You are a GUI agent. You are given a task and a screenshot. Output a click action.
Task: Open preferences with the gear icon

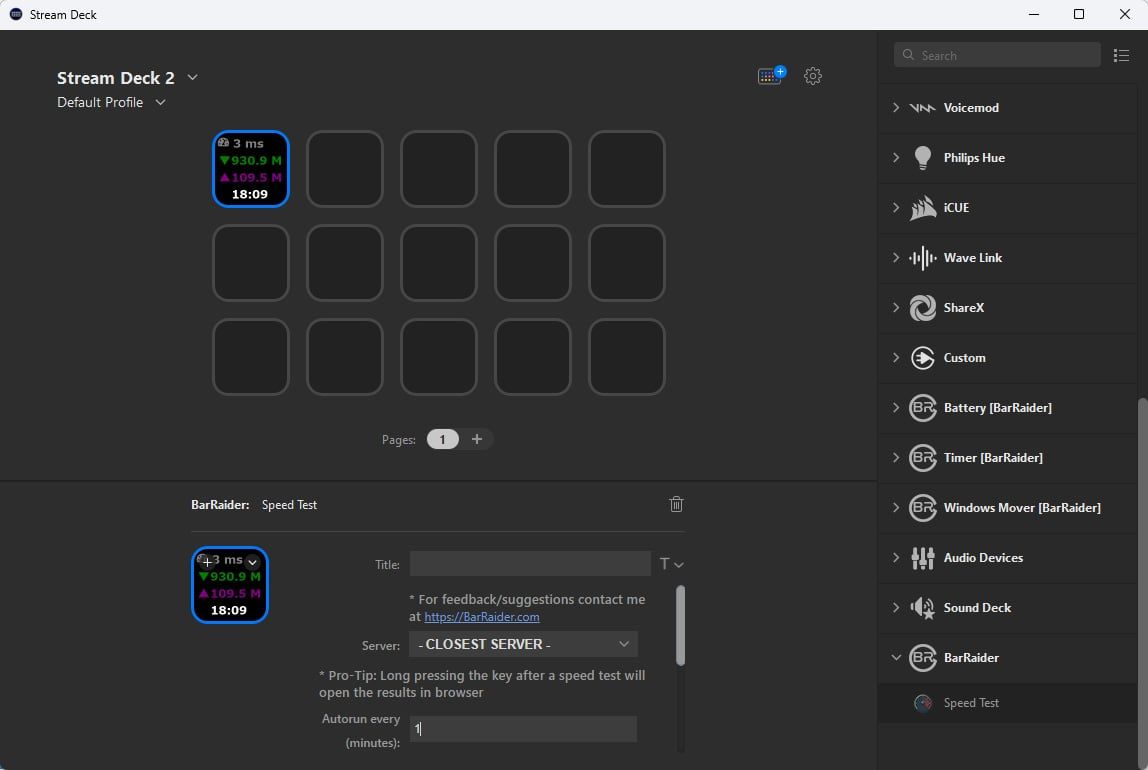click(x=813, y=76)
